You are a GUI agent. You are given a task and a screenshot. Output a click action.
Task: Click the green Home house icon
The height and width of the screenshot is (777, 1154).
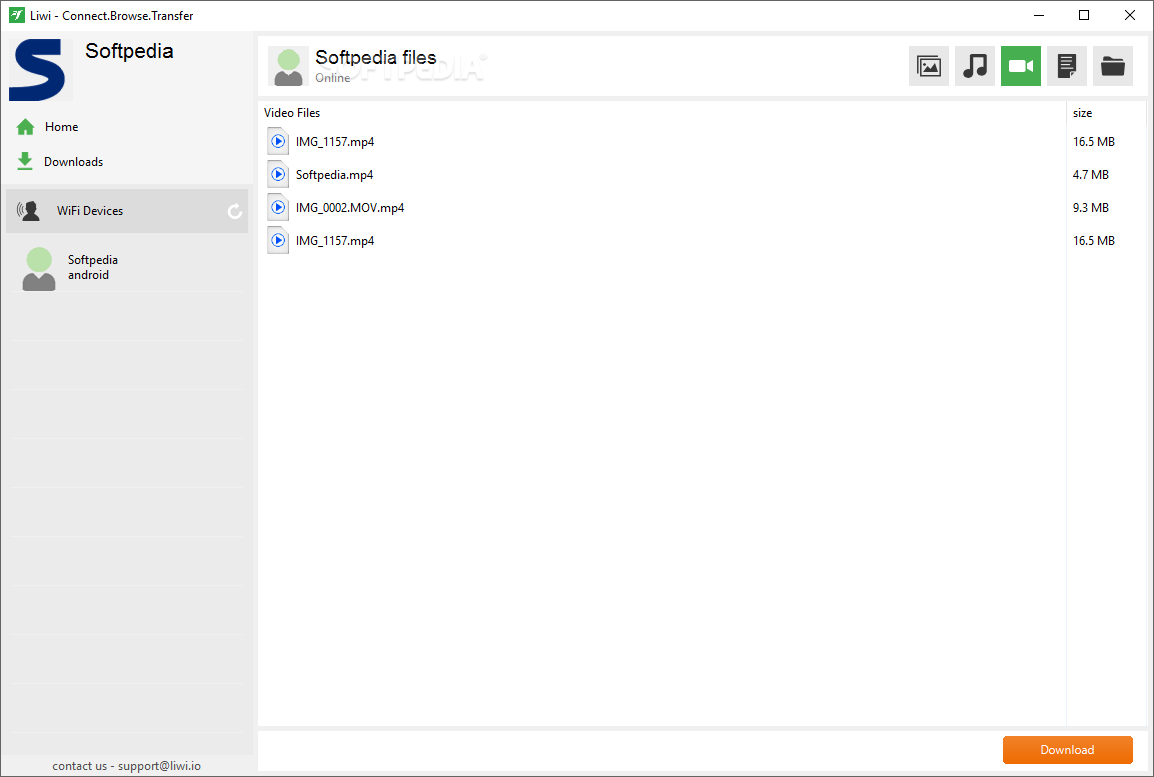pyautogui.click(x=25, y=127)
